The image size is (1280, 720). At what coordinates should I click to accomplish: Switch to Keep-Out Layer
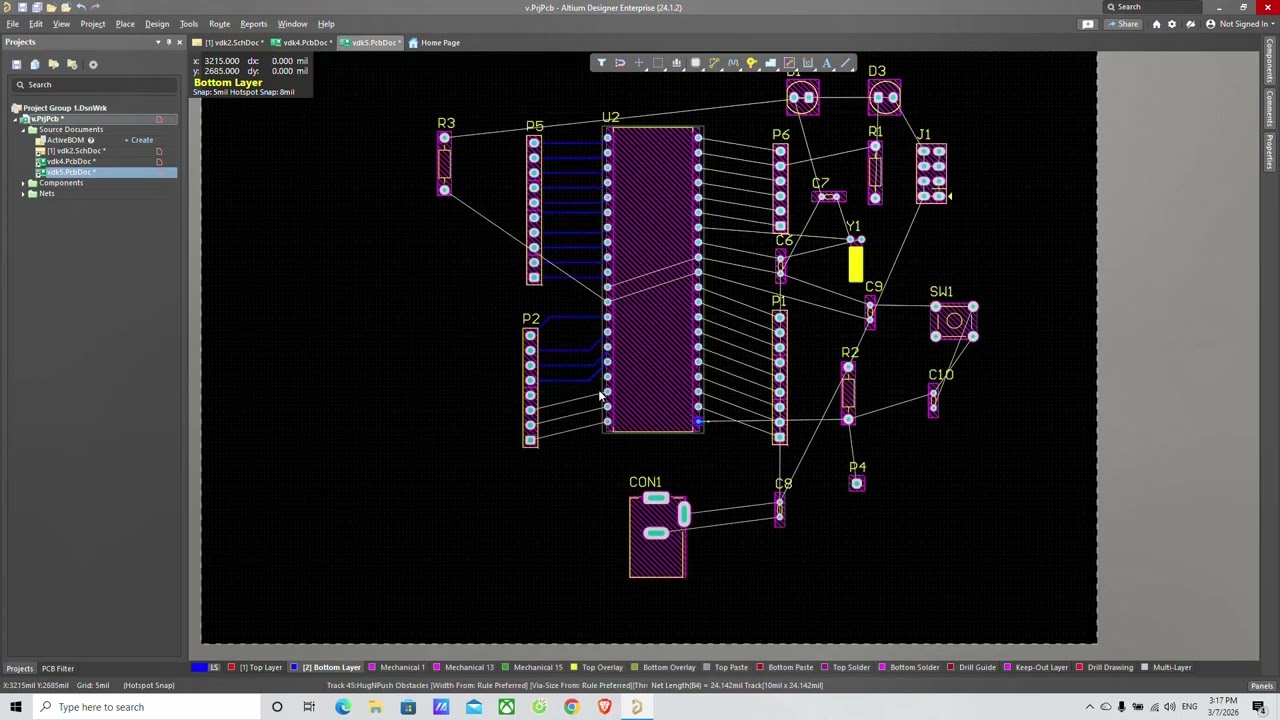click(x=1036, y=667)
